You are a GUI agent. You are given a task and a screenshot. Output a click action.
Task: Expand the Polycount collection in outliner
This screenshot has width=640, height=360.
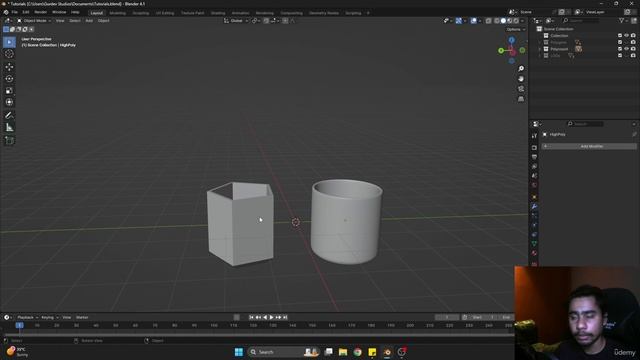click(540, 49)
